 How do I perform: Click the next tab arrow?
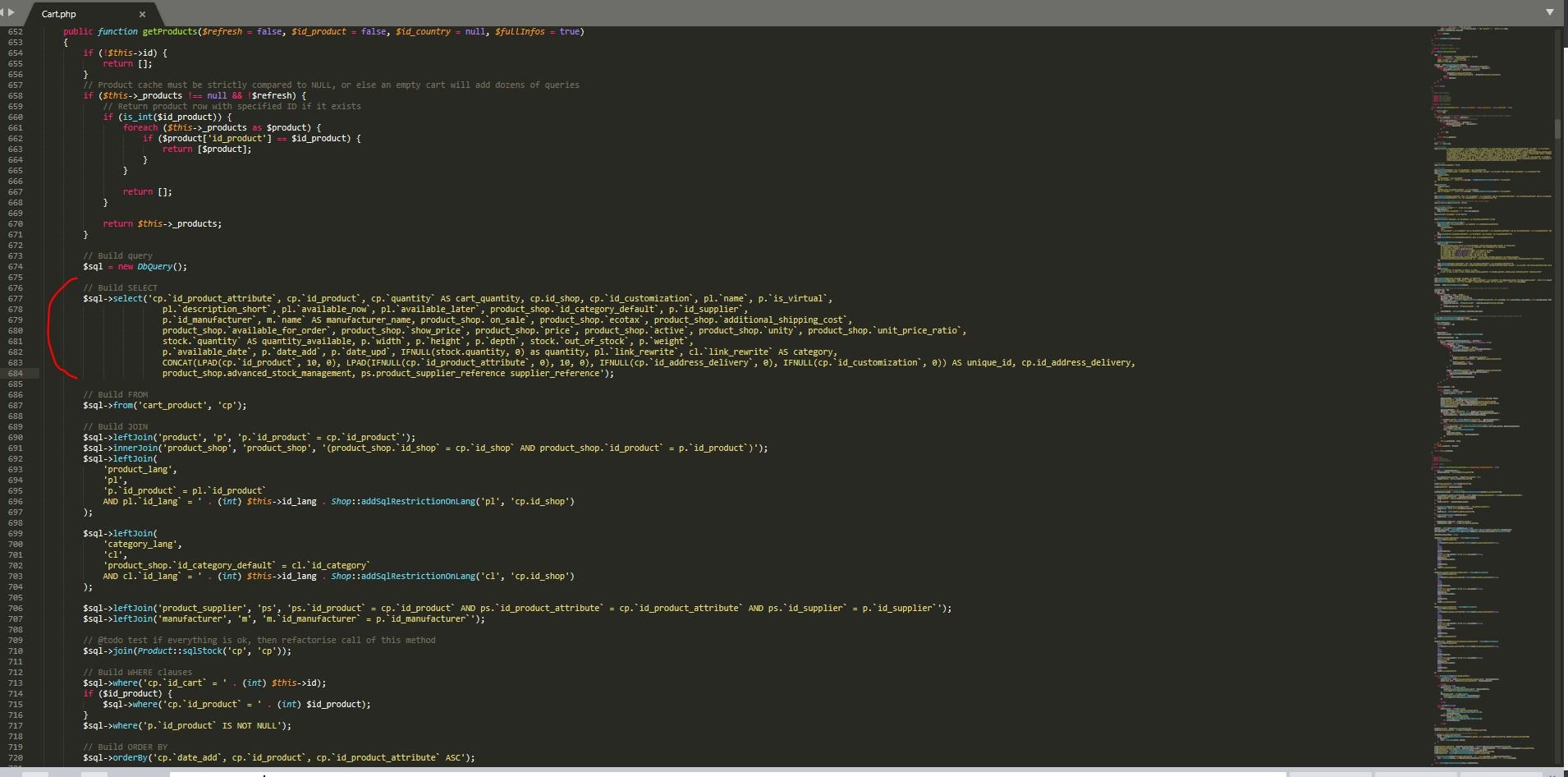click(x=11, y=12)
